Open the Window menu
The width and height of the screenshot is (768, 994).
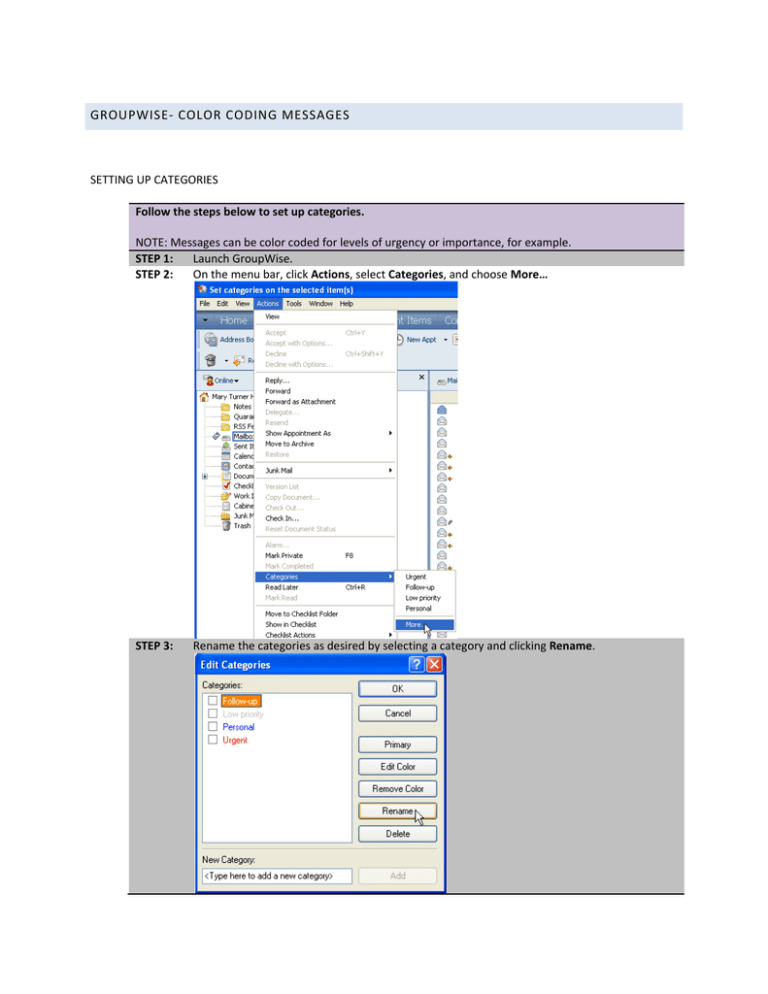point(320,304)
